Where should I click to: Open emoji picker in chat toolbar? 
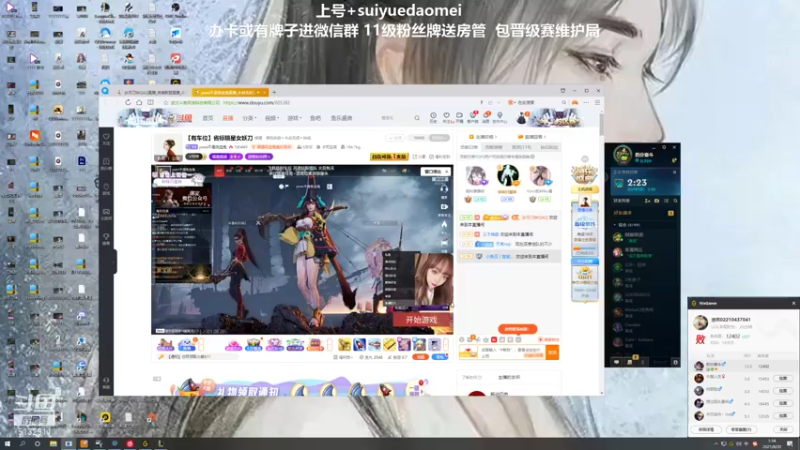(462, 339)
